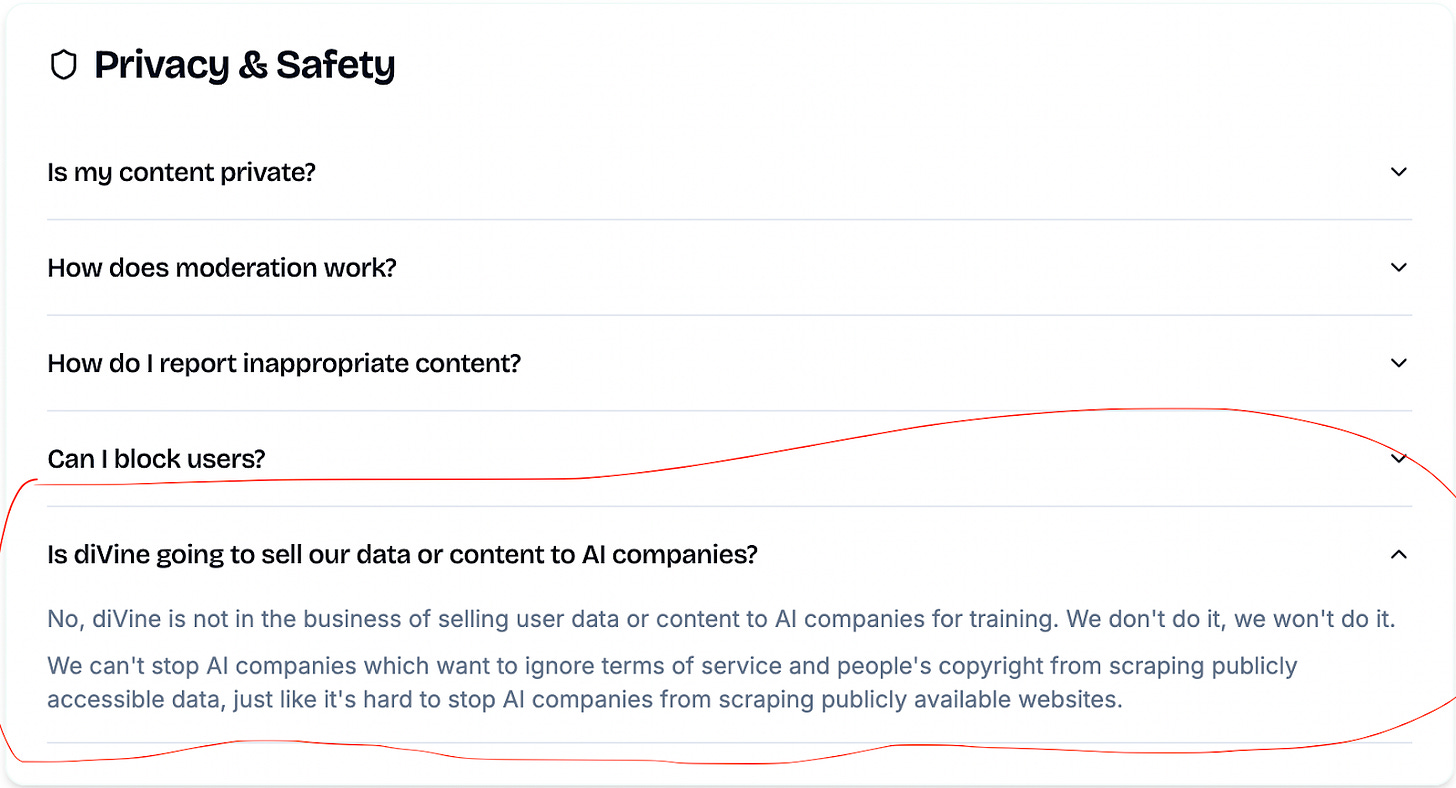Click the downward chevron icon next to content privacy question
Viewport: 1456px width, 788px height.
point(1399,171)
